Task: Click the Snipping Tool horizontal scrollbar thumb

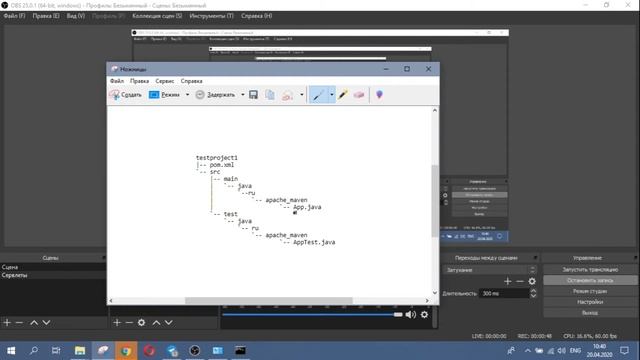Action: point(269,300)
